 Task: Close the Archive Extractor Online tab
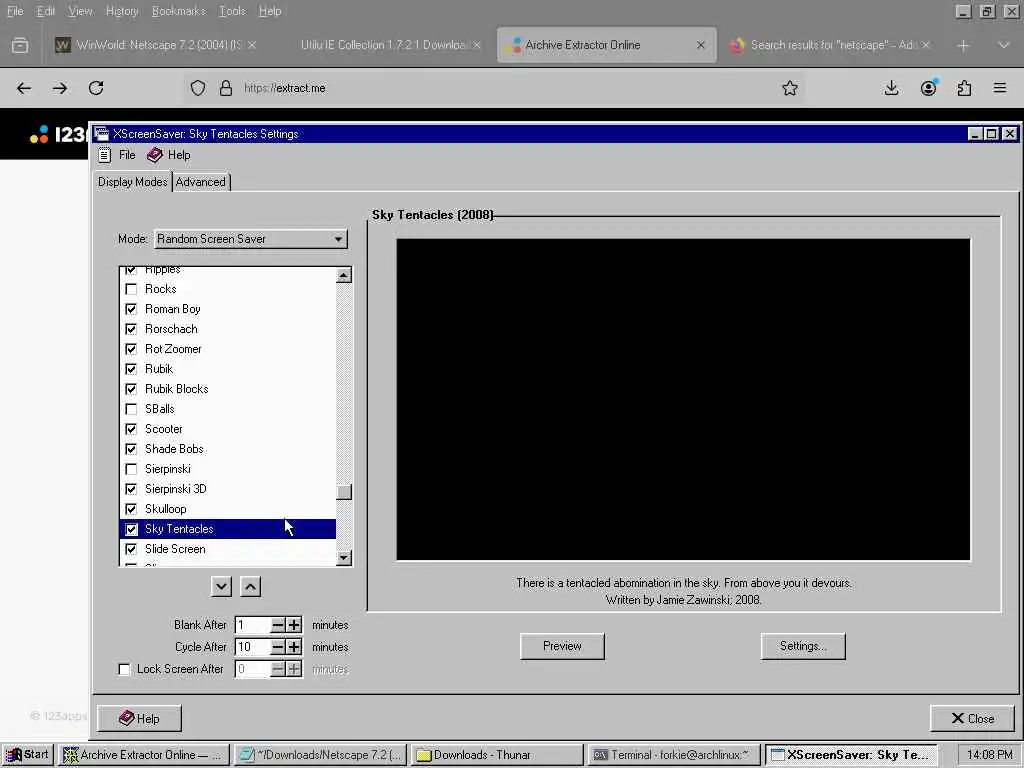coord(701,45)
